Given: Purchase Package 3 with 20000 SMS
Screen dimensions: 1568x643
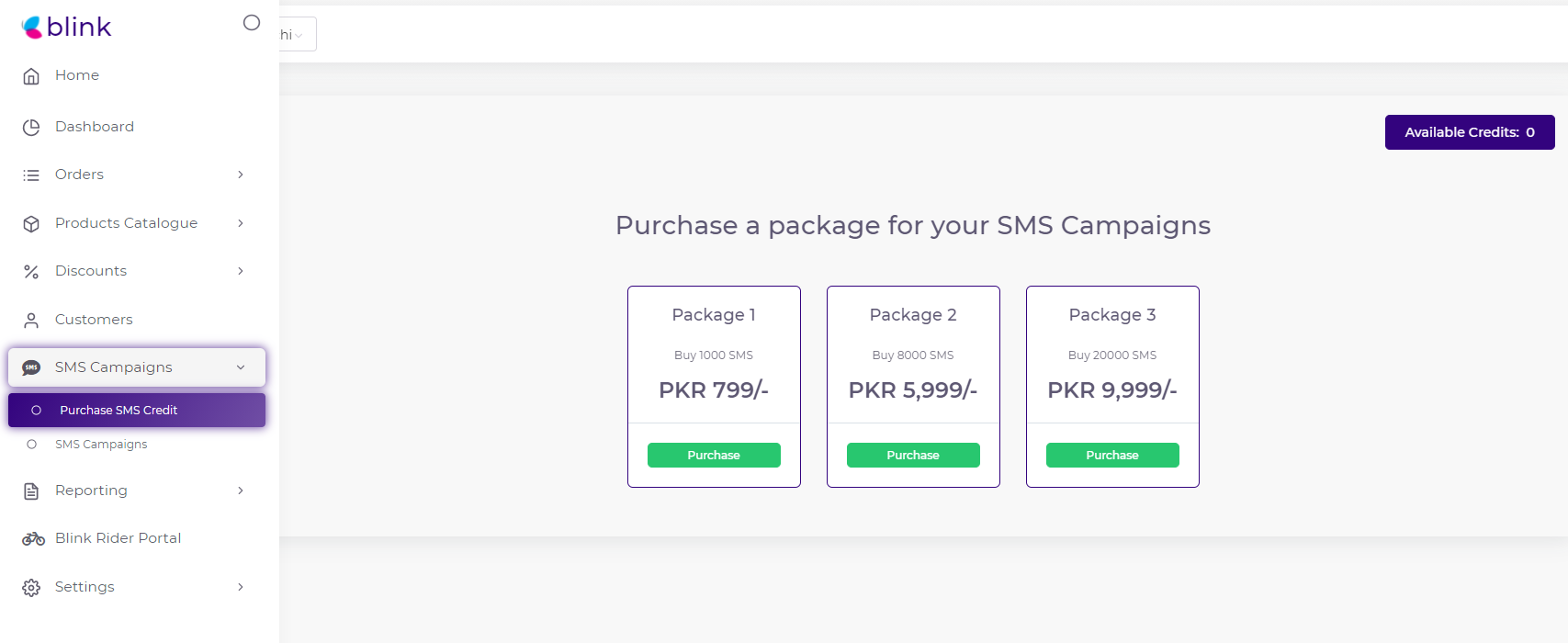Looking at the screenshot, I should (x=1112, y=456).
